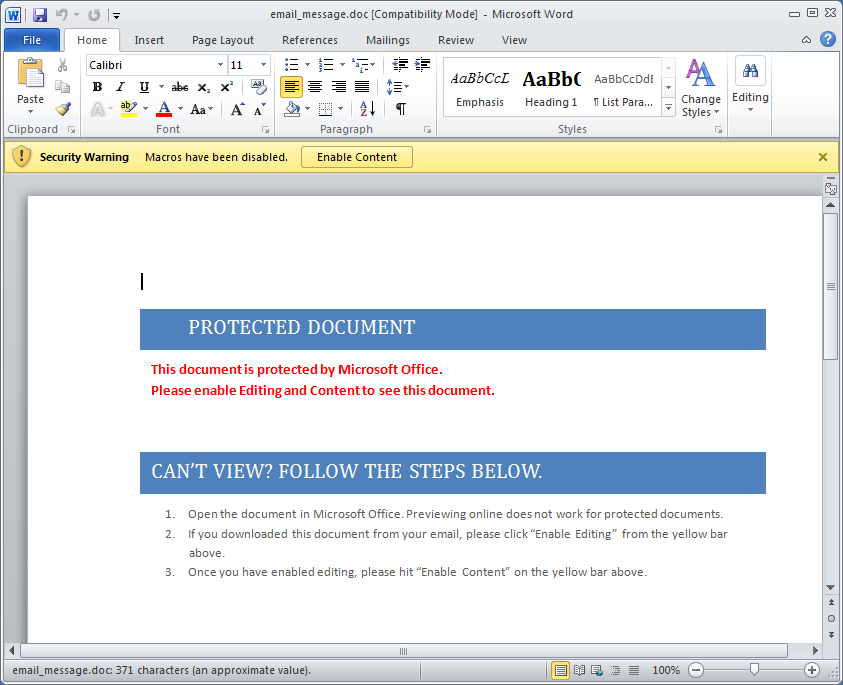Apply the Heading 1 style
The image size is (843, 685).
pos(551,87)
